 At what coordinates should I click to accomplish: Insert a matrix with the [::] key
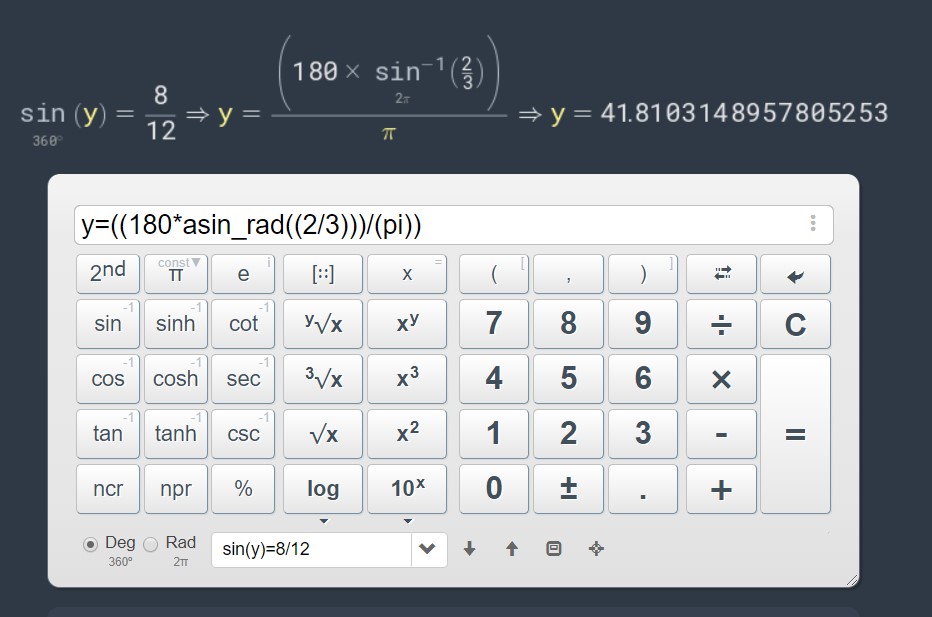322,274
